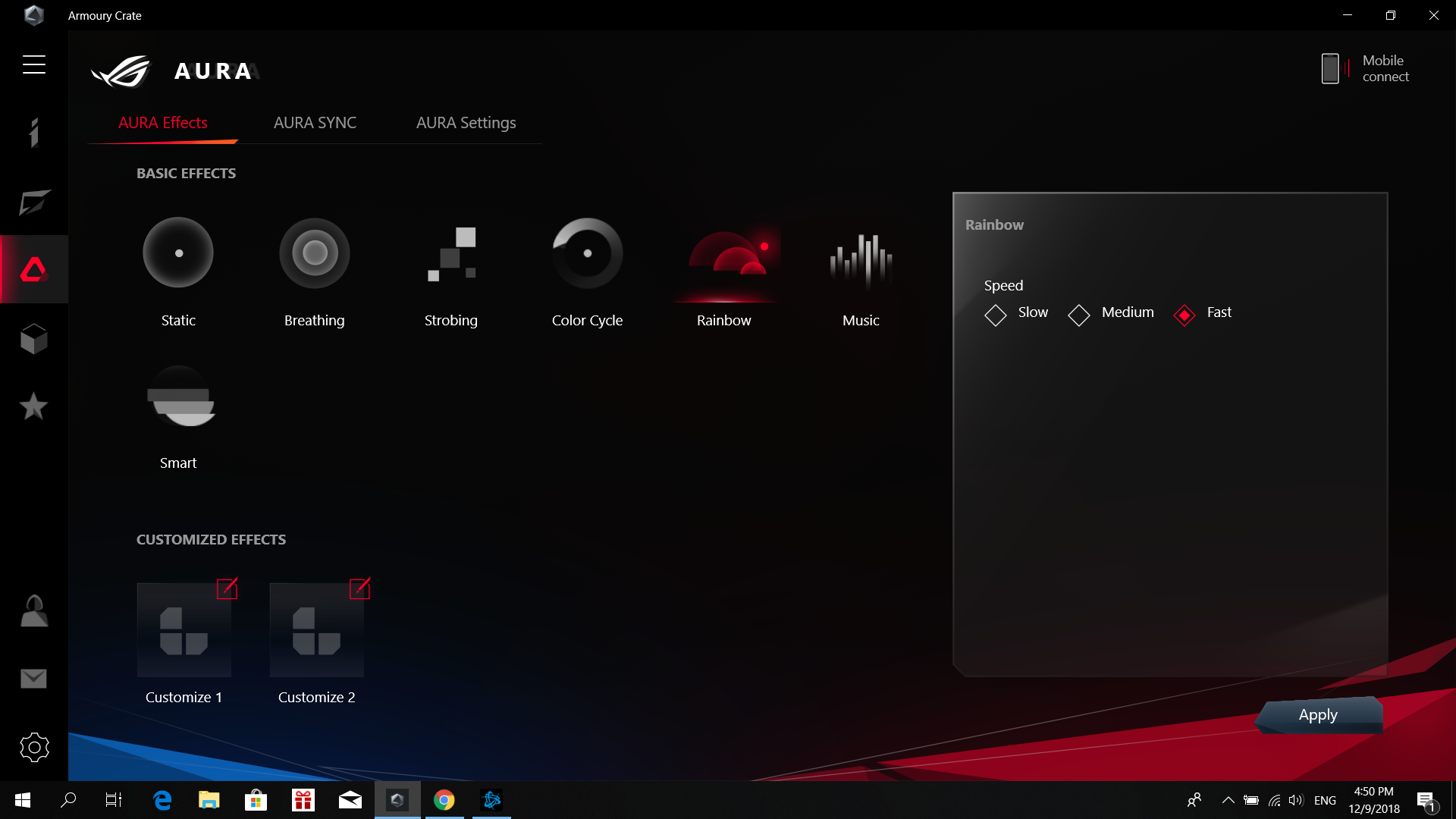The width and height of the screenshot is (1456, 819).
Task: Launch Google Chrome from taskbar
Action: coord(444,800)
